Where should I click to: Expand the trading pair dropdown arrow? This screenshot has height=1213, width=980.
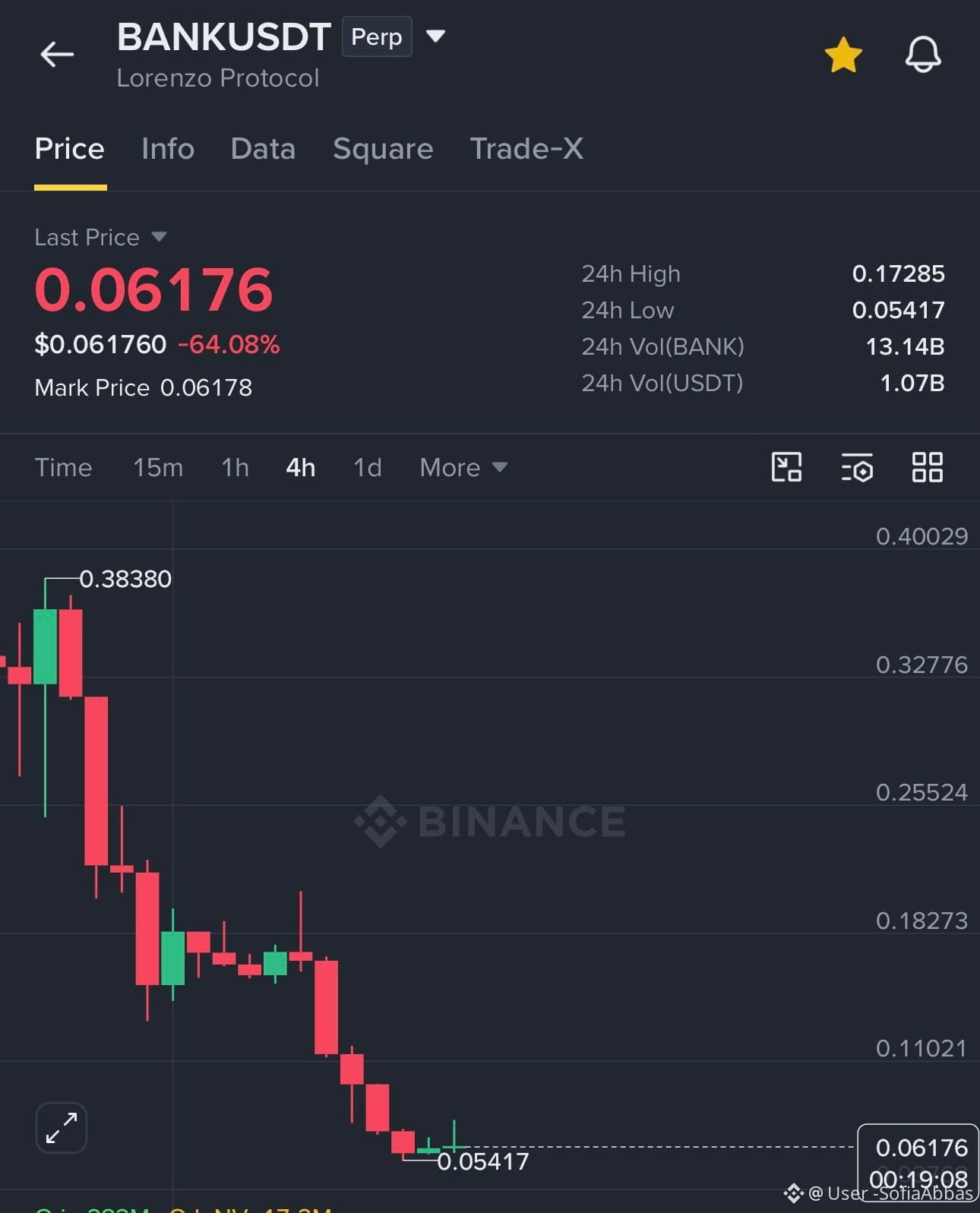tap(435, 36)
